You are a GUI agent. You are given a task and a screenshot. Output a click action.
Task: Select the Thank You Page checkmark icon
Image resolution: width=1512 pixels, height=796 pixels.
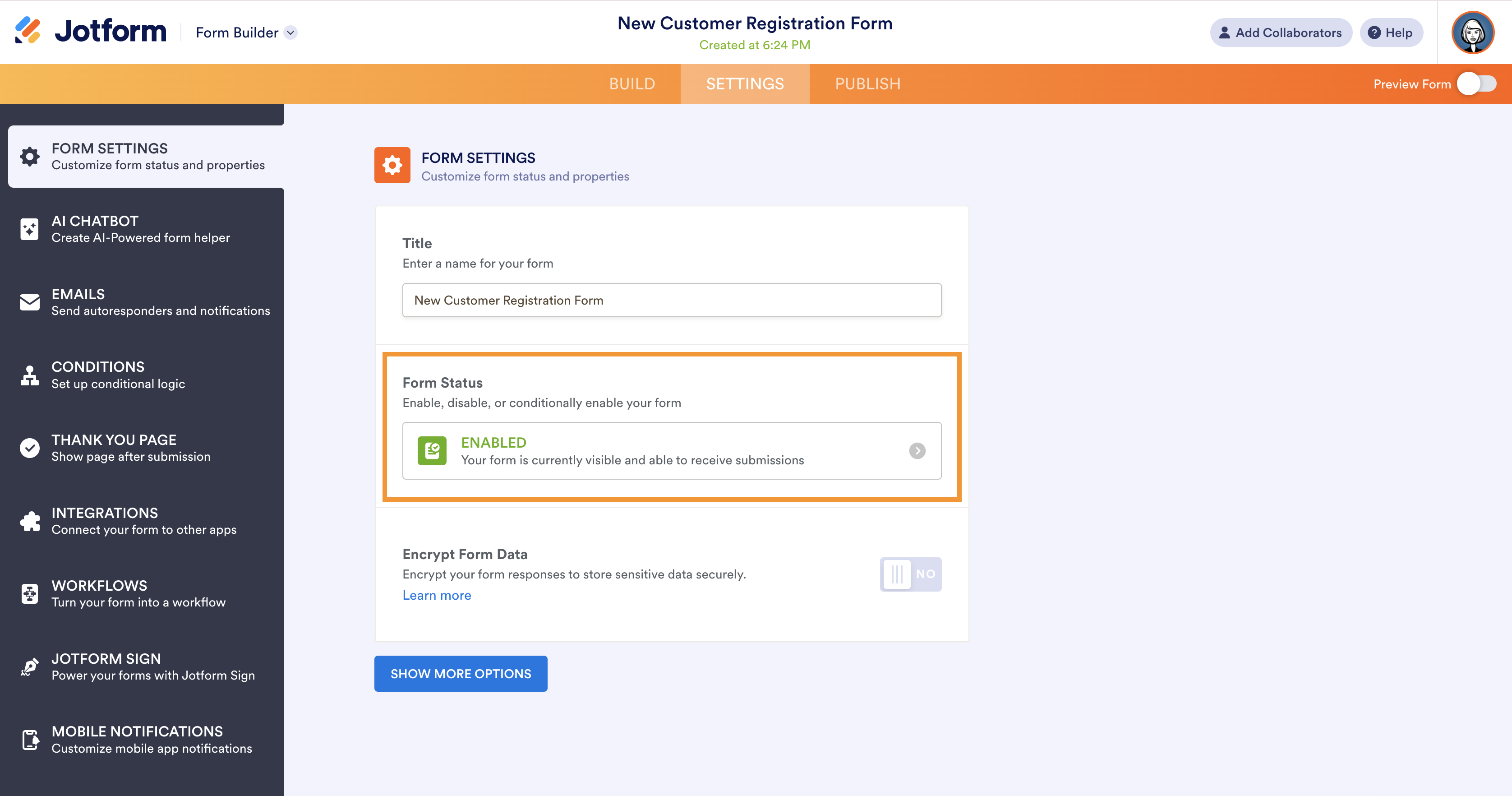29,448
